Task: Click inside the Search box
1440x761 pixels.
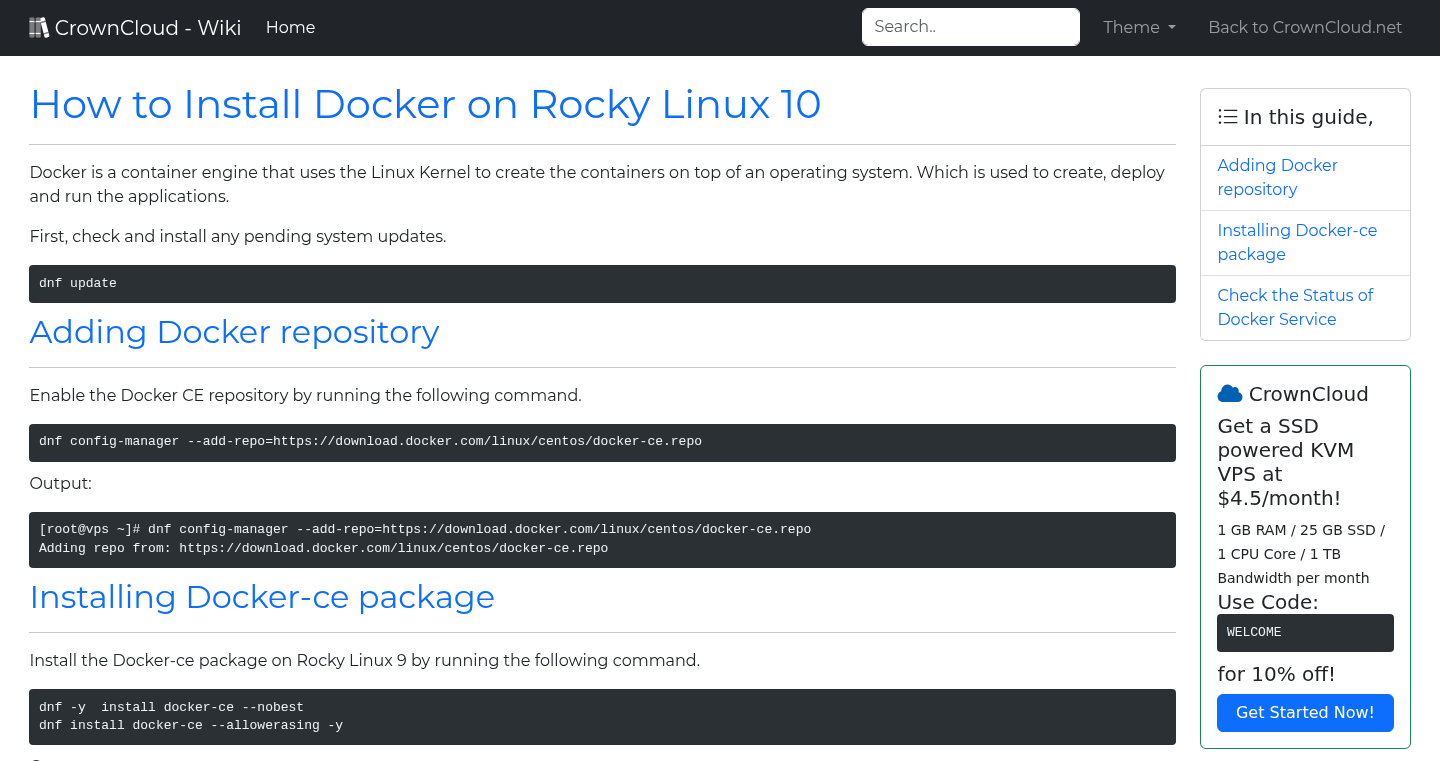Action: [969, 27]
